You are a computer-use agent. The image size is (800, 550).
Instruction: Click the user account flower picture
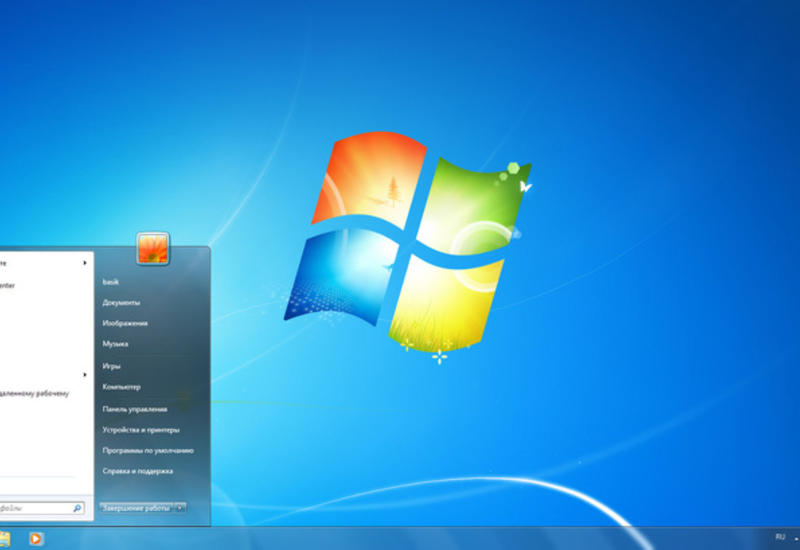(x=153, y=248)
